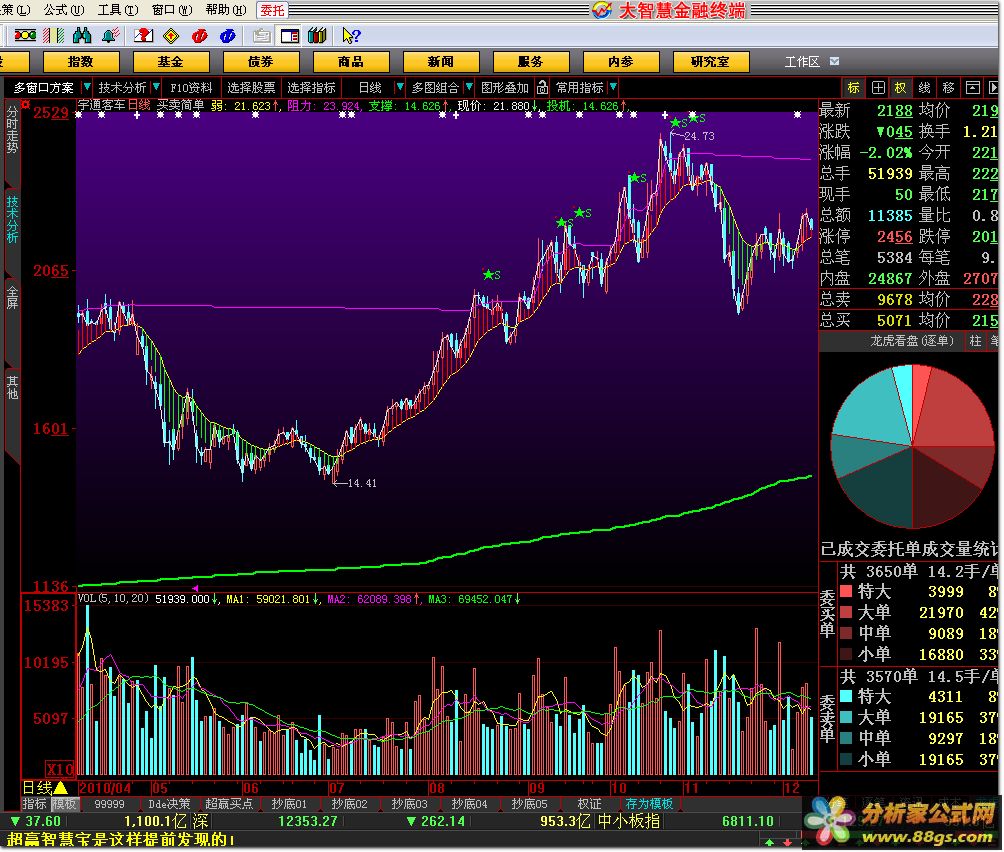
Task: Click the 债券 yellow button
Action: click(261, 61)
